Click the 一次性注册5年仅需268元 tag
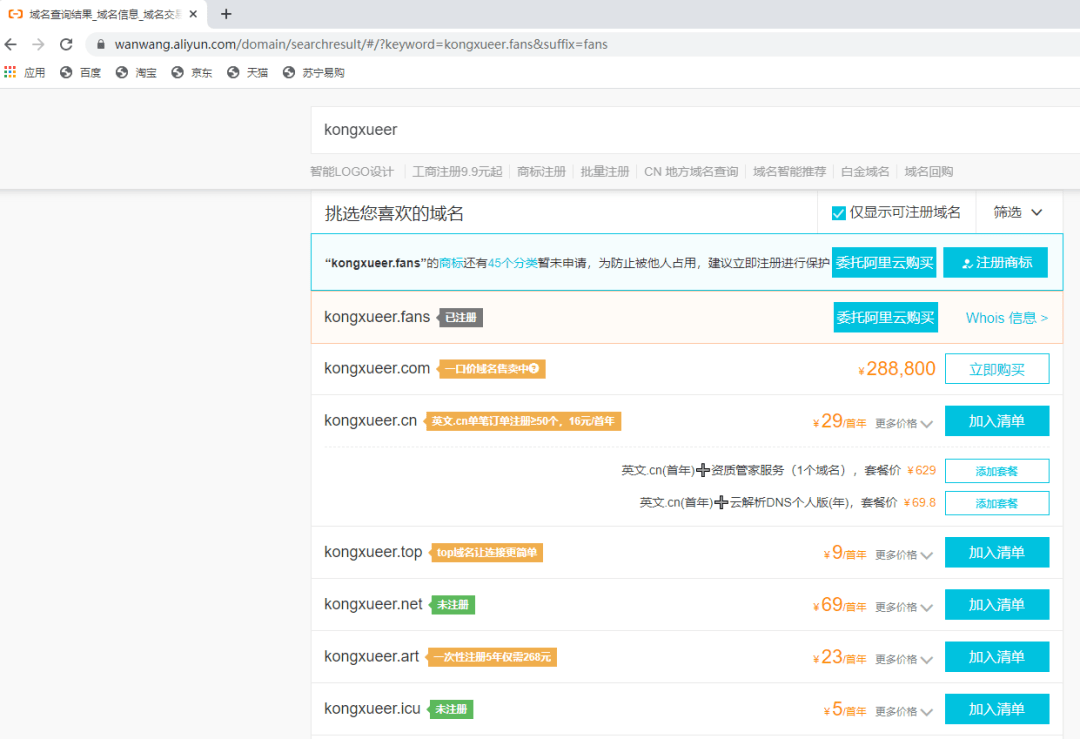This screenshot has width=1080, height=739. click(490, 657)
